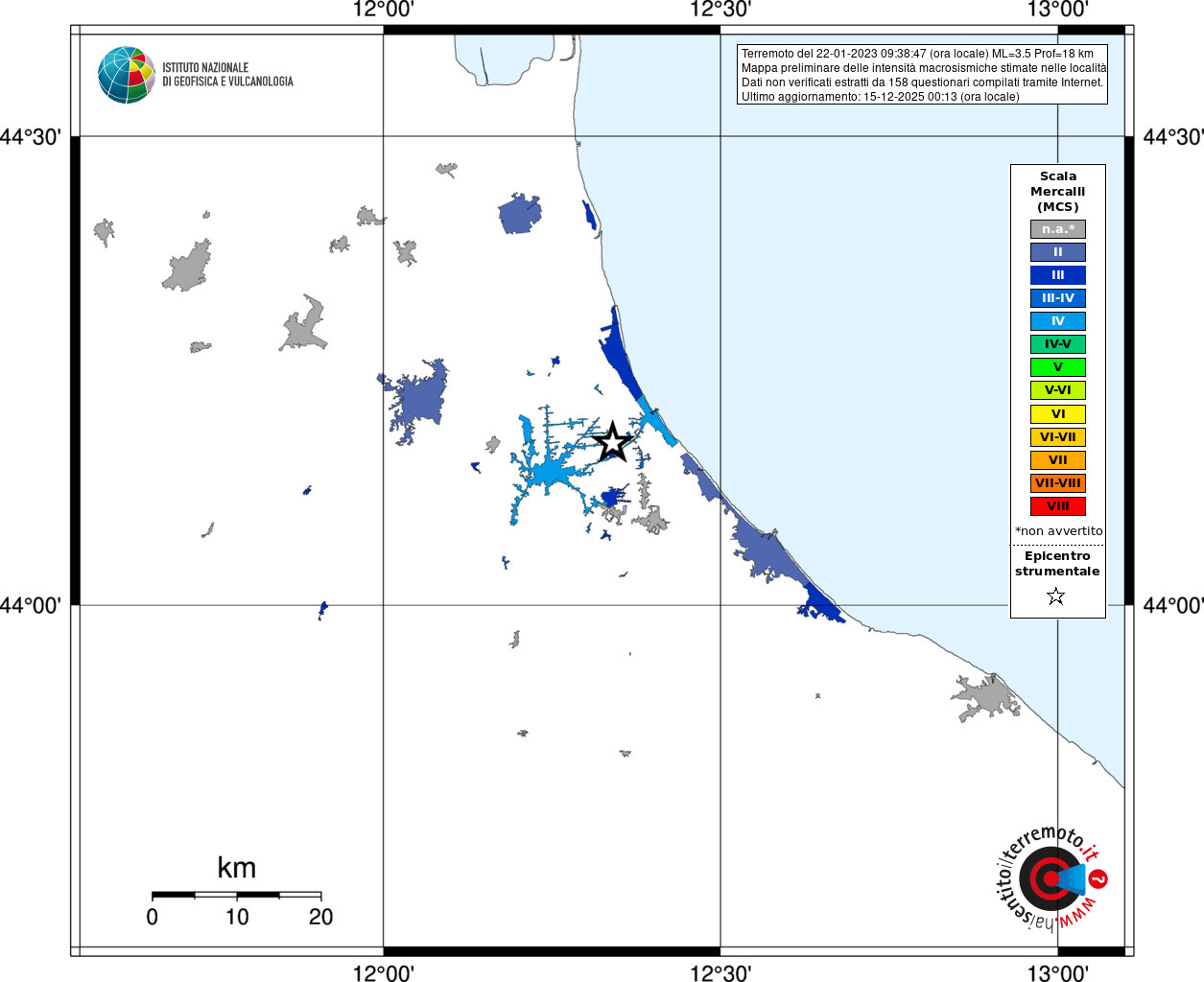Click the haisentitoilterremoto.it logo
This screenshot has height=982, width=1204.
tap(1051, 877)
